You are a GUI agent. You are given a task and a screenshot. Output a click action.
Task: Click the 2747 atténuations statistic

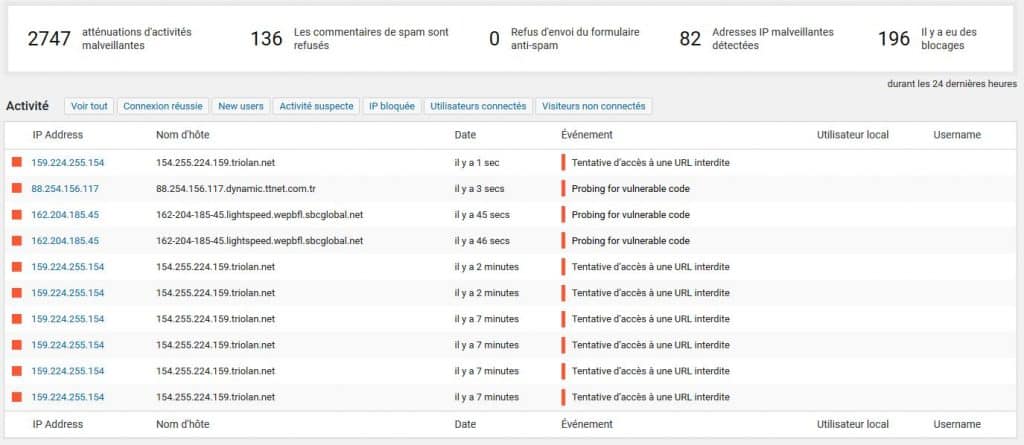(x=110, y=39)
